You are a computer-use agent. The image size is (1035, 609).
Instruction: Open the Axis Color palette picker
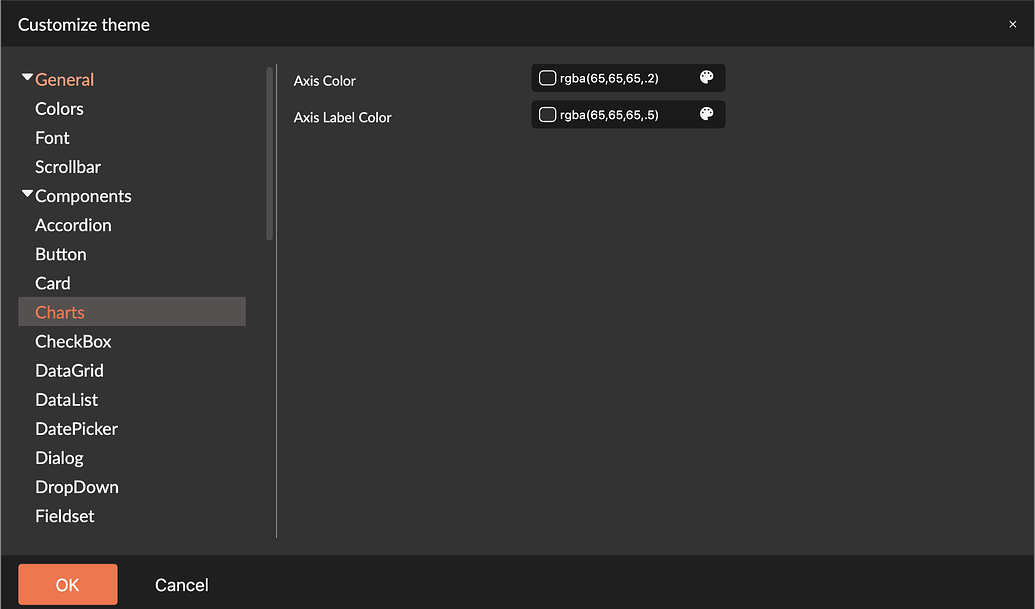click(707, 77)
